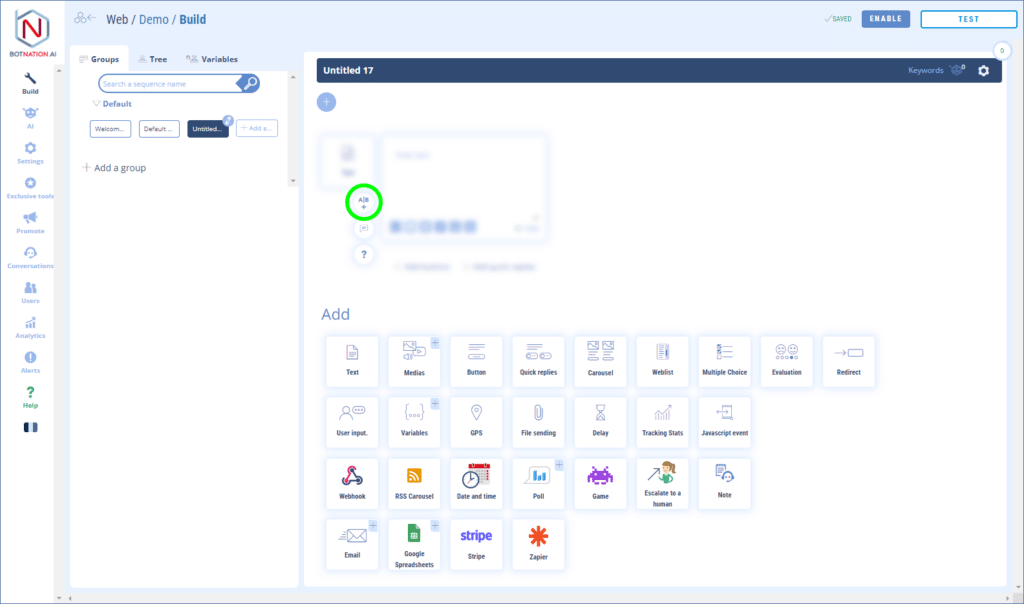Add a Carousel element
The height and width of the screenshot is (604, 1024).
pyautogui.click(x=600, y=361)
